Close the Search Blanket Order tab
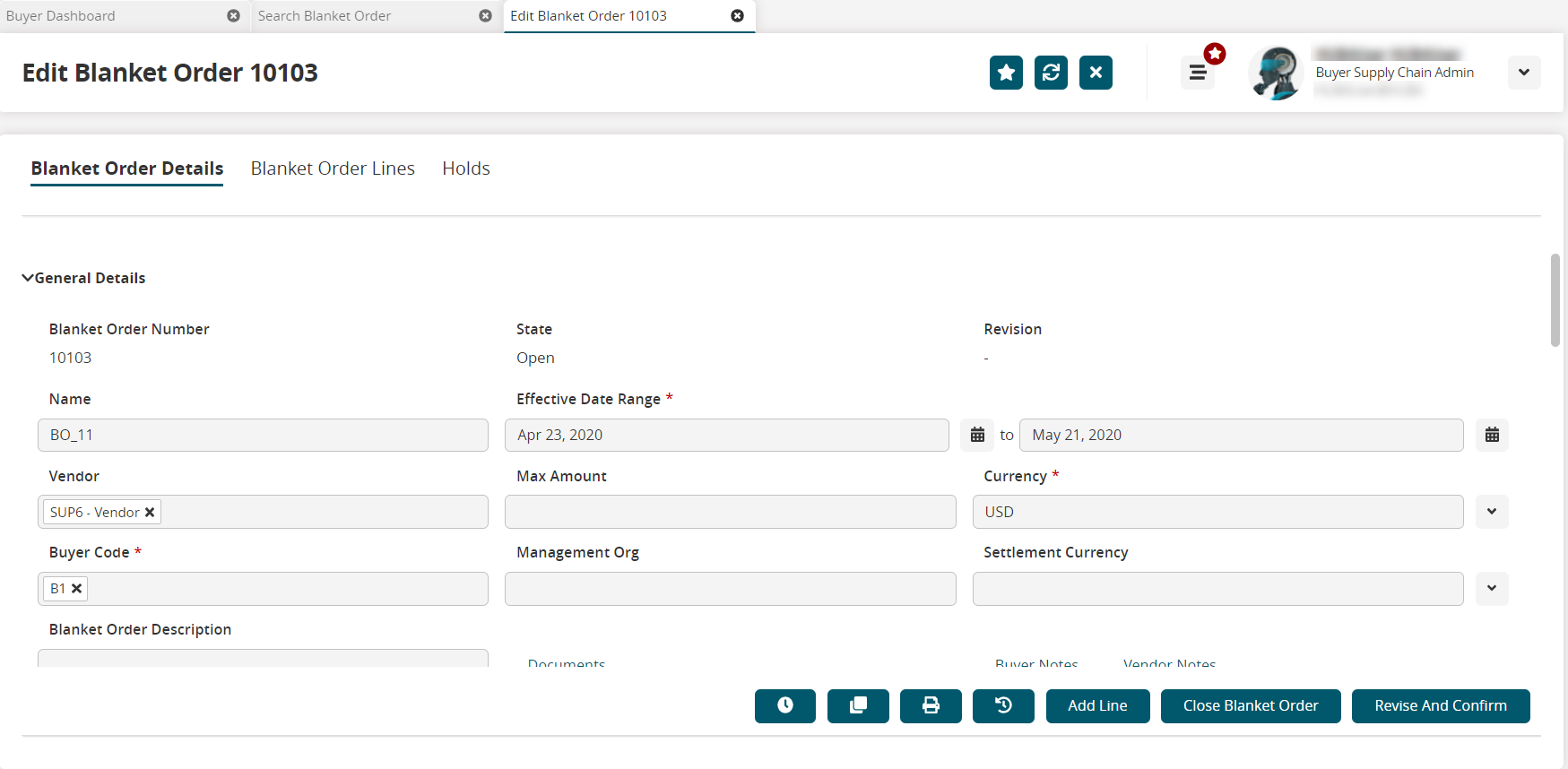This screenshot has height=769, width=1568. (x=485, y=16)
